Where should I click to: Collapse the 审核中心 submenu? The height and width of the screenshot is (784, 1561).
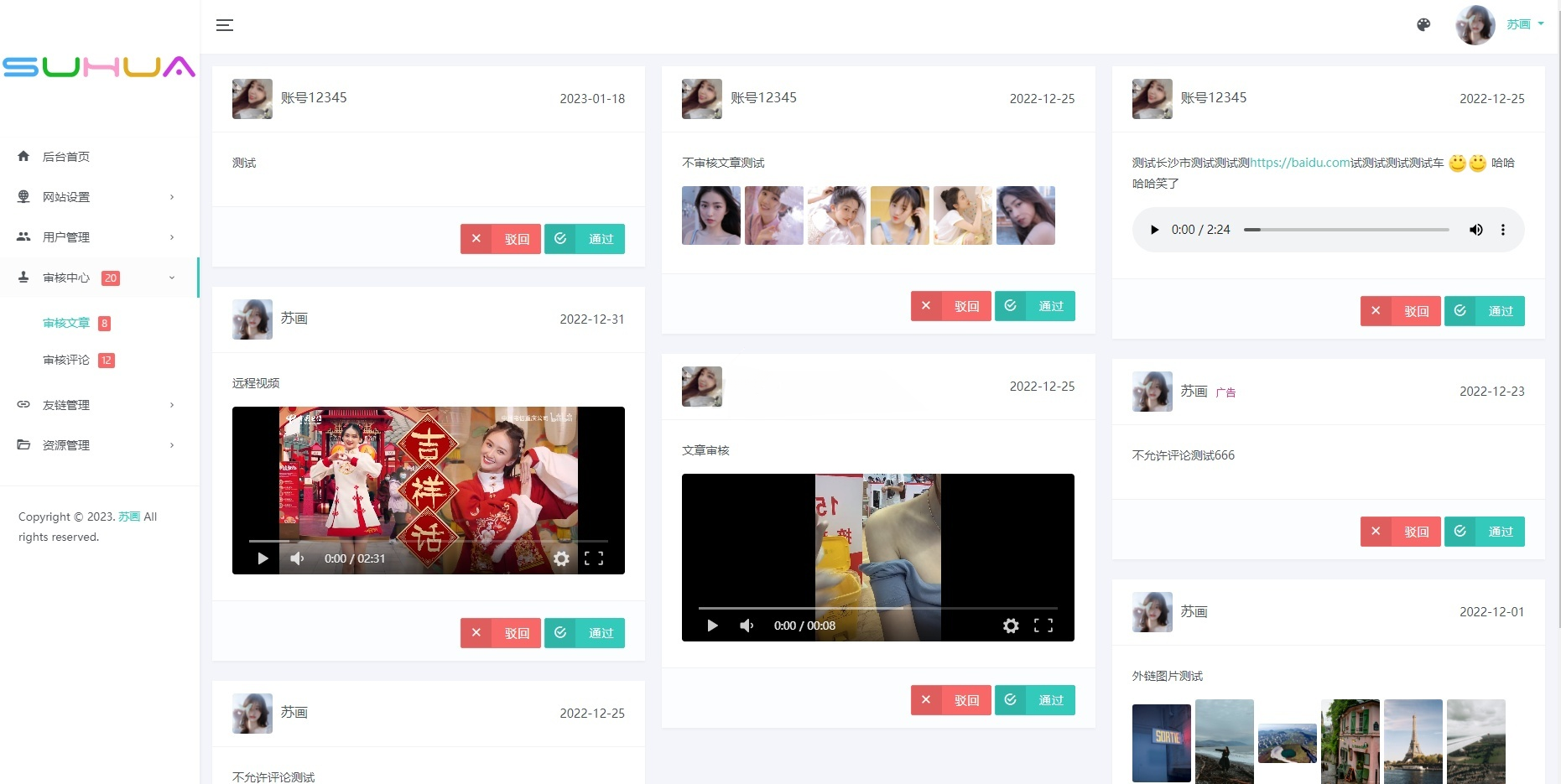tap(172, 278)
